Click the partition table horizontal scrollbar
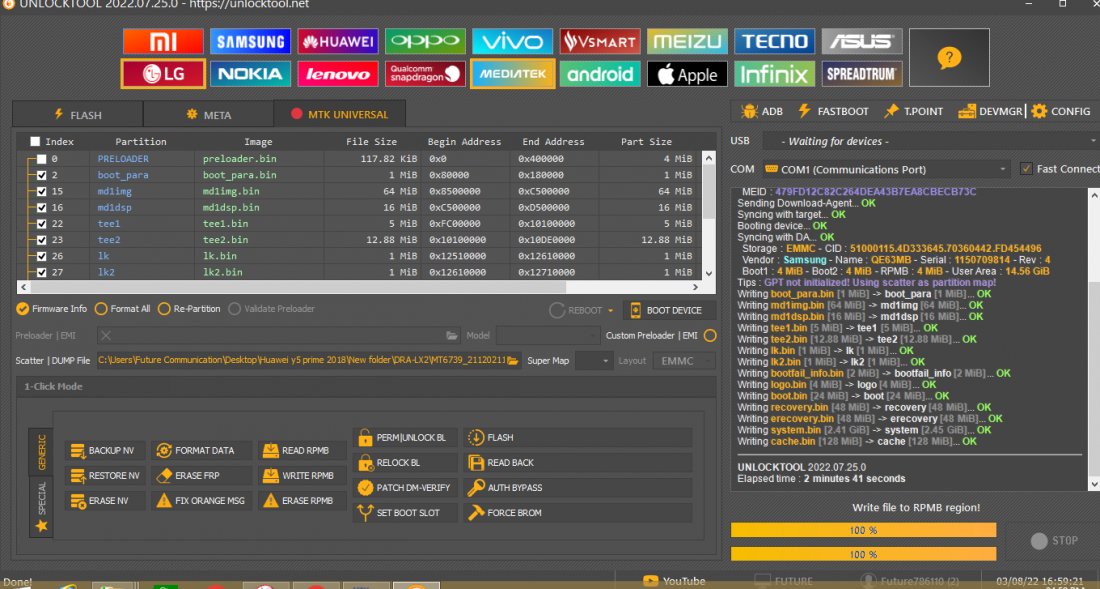The height and width of the screenshot is (589, 1100). [297, 287]
